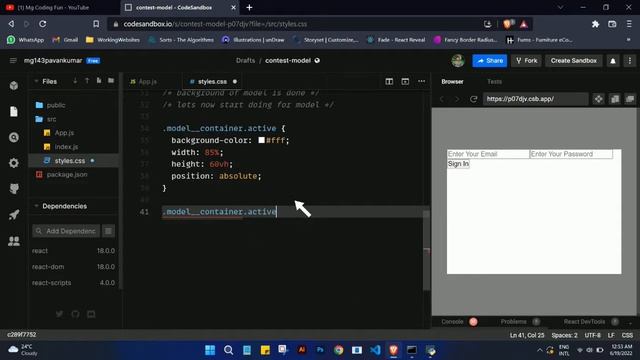
Task: Click Spaces: 2 in status bar
Action: (564, 335)
